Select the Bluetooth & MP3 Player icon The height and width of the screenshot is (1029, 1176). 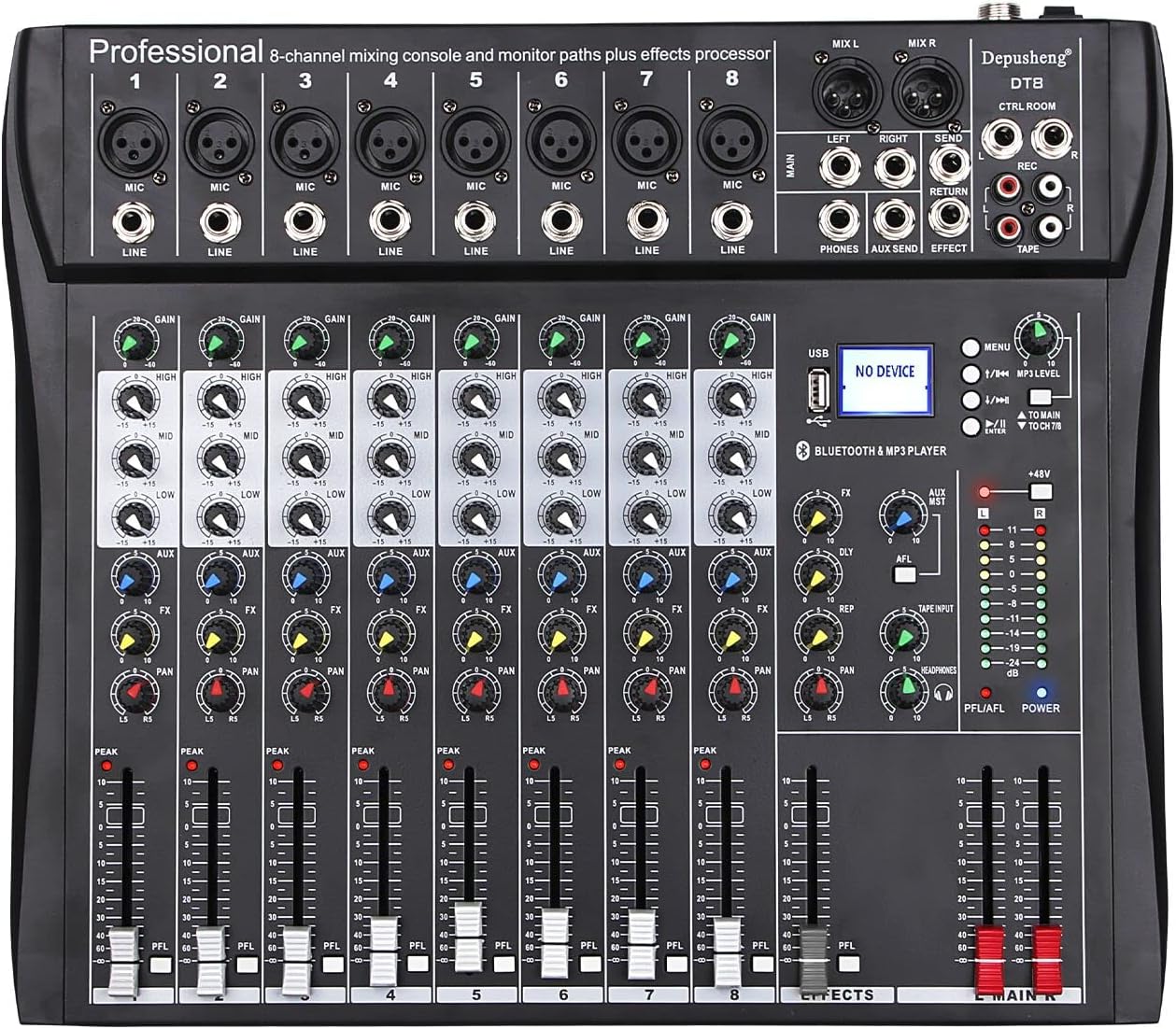click(803, 450)
